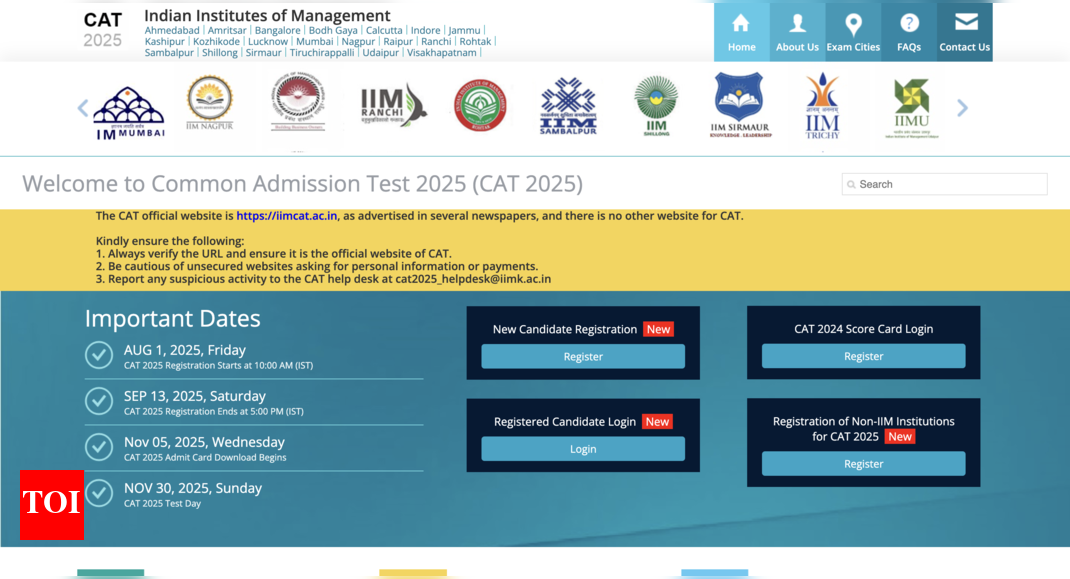Screen dimensions: 1070x579
Task: Click the check icon for SEP 13, 2025
Action: click(x=99, y=401)
